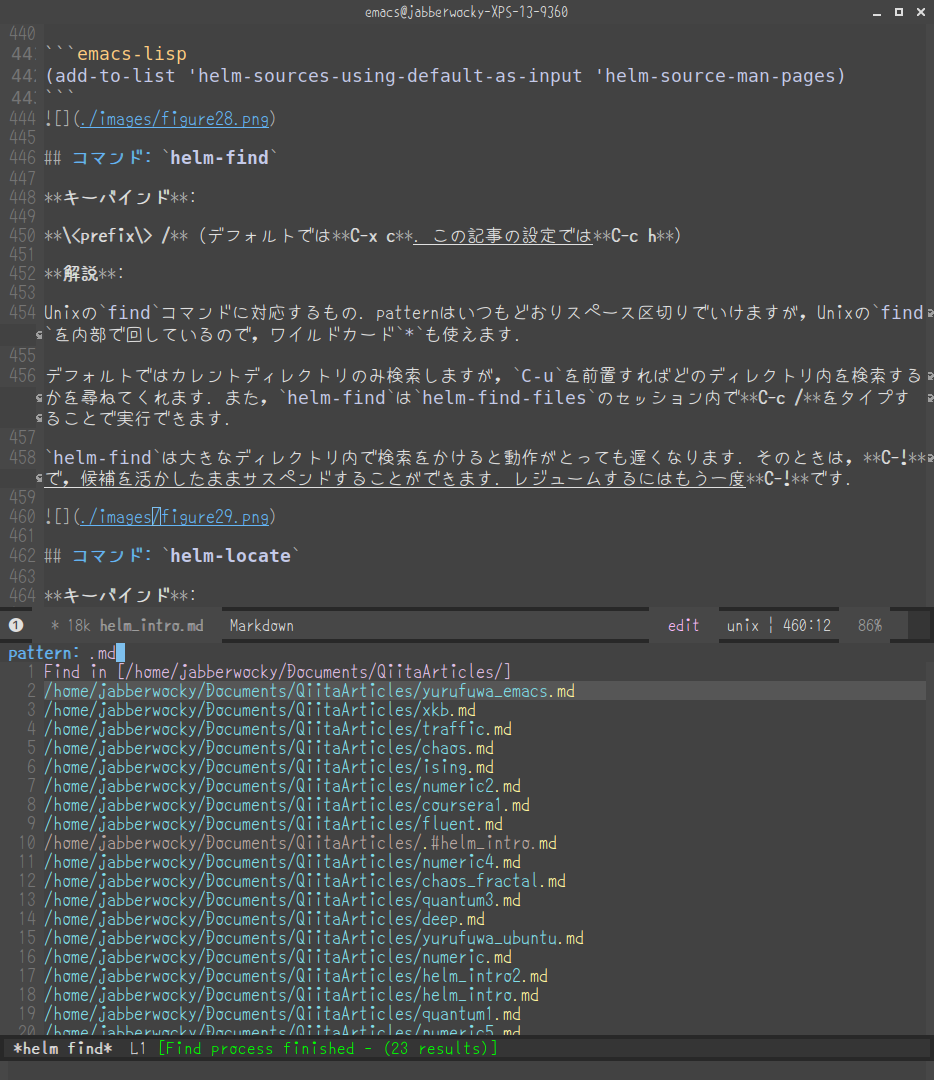Select the coursera1.md candidate
Viewport: 934px width, 1080px height.
pyautogui.click(x=287, y=805)
